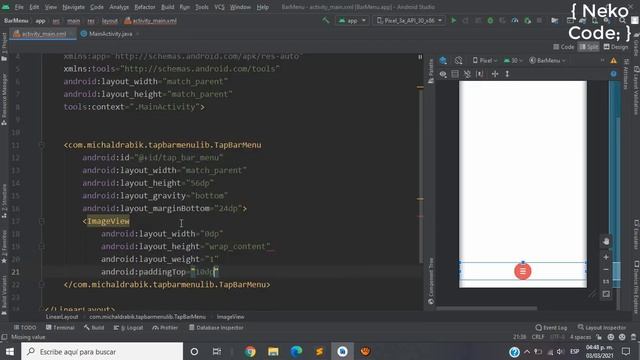Toggle View Options eye icon in designer
The width and height of the screenshot is (640, 360).
[x=443, y=74]
